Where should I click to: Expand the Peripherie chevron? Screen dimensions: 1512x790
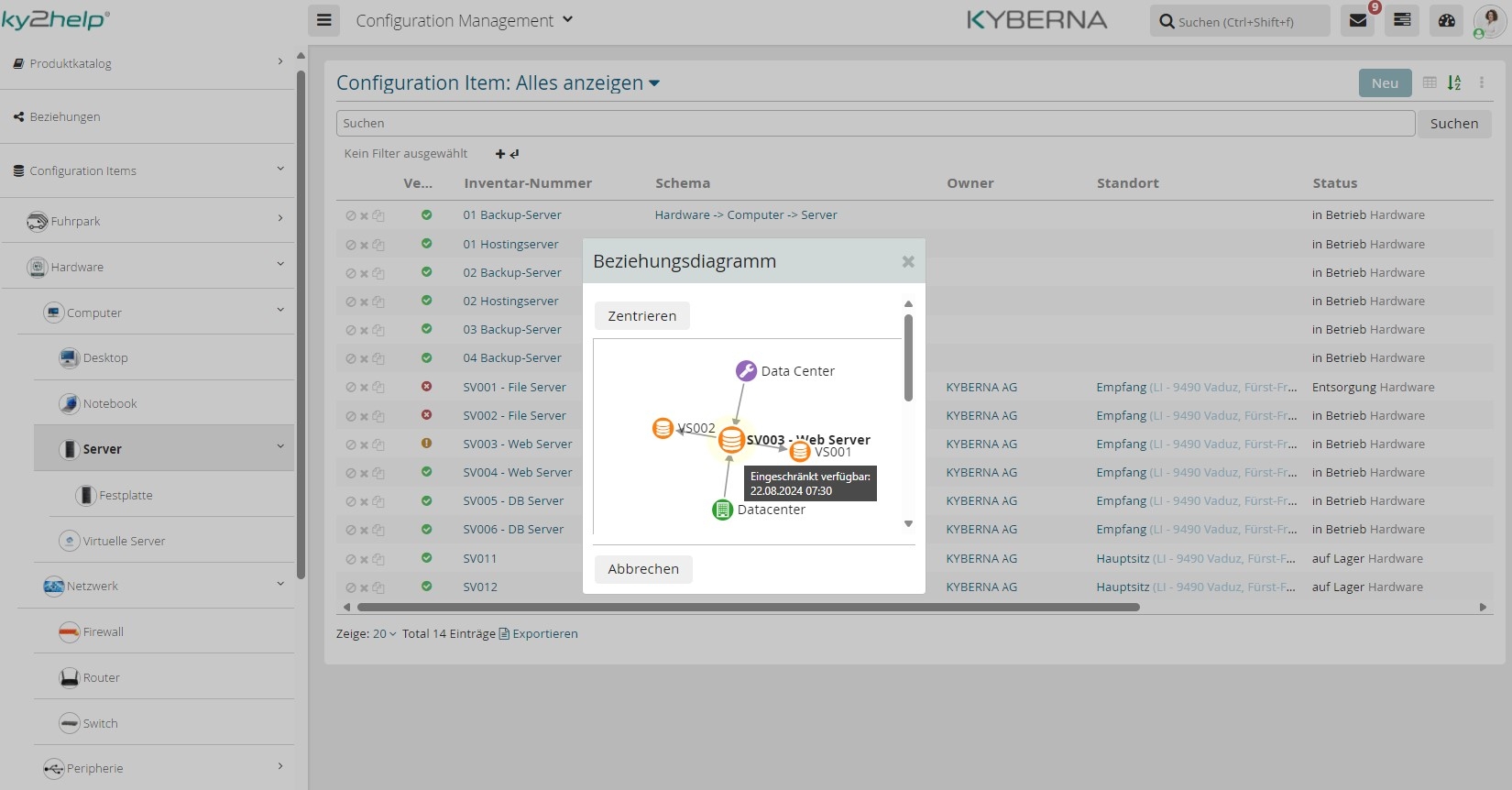pos(280,766)
